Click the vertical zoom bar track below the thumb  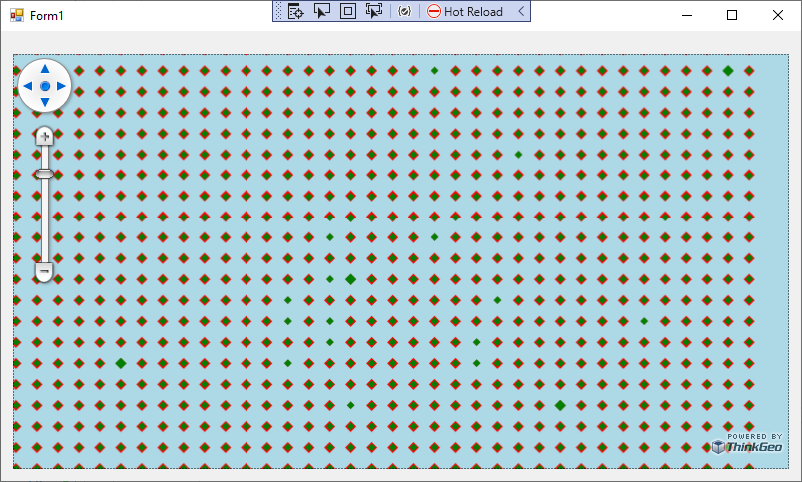[x=44, y=221]
